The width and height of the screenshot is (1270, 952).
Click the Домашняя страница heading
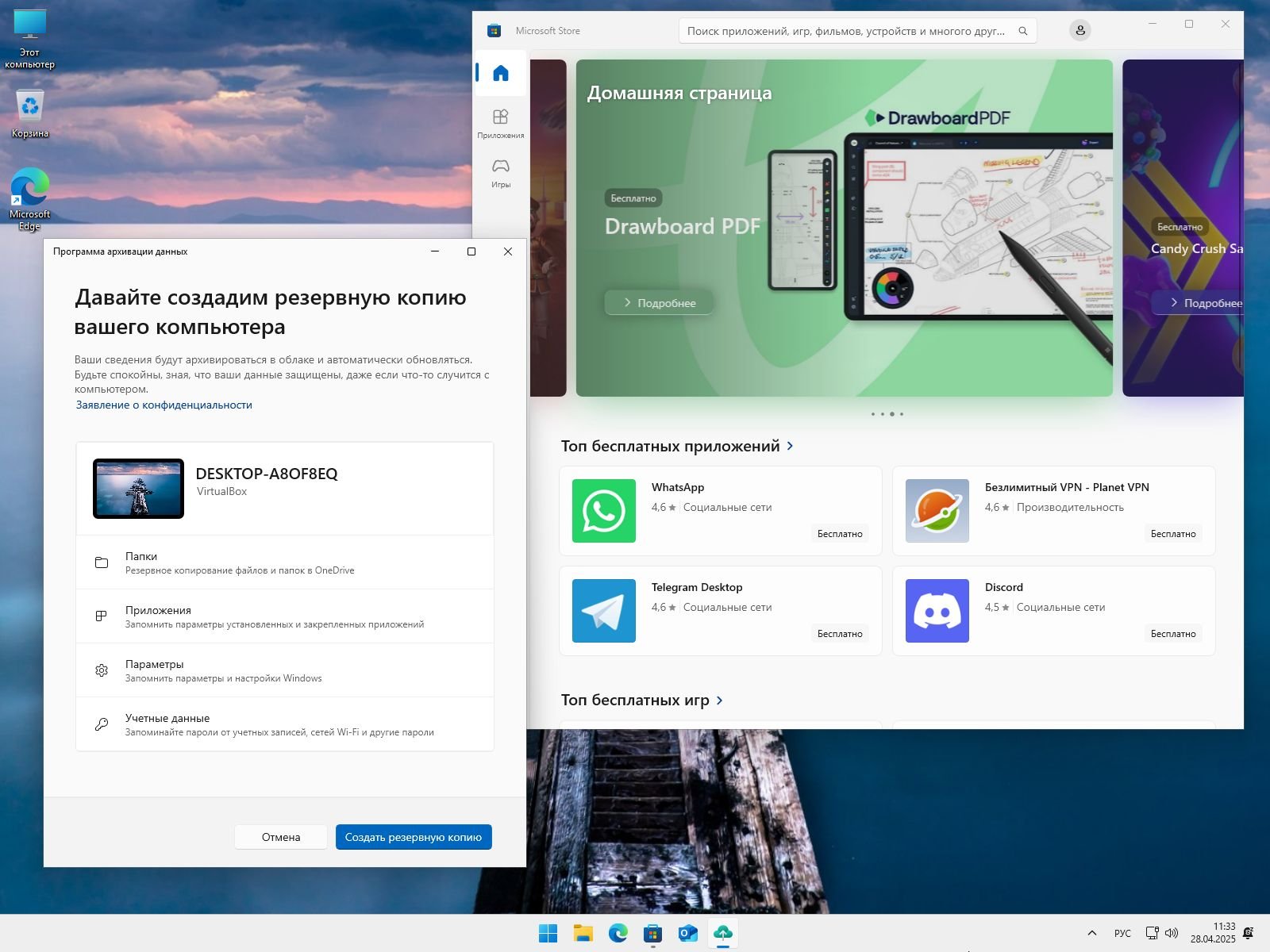pos(679,93)
